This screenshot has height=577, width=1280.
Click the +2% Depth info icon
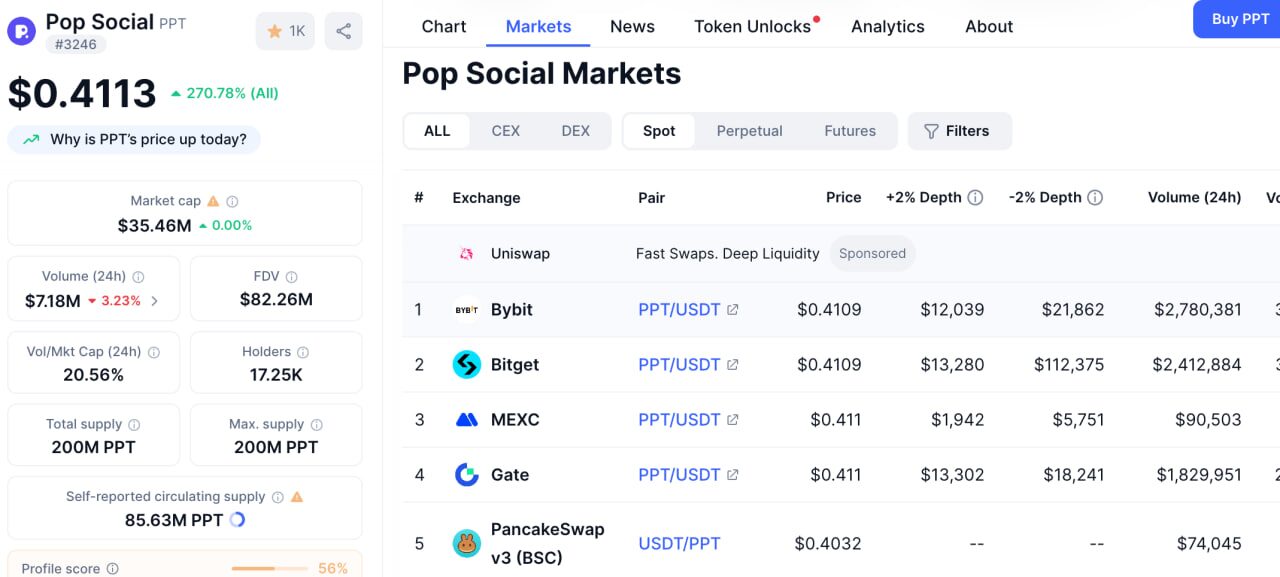coord(975,198)
